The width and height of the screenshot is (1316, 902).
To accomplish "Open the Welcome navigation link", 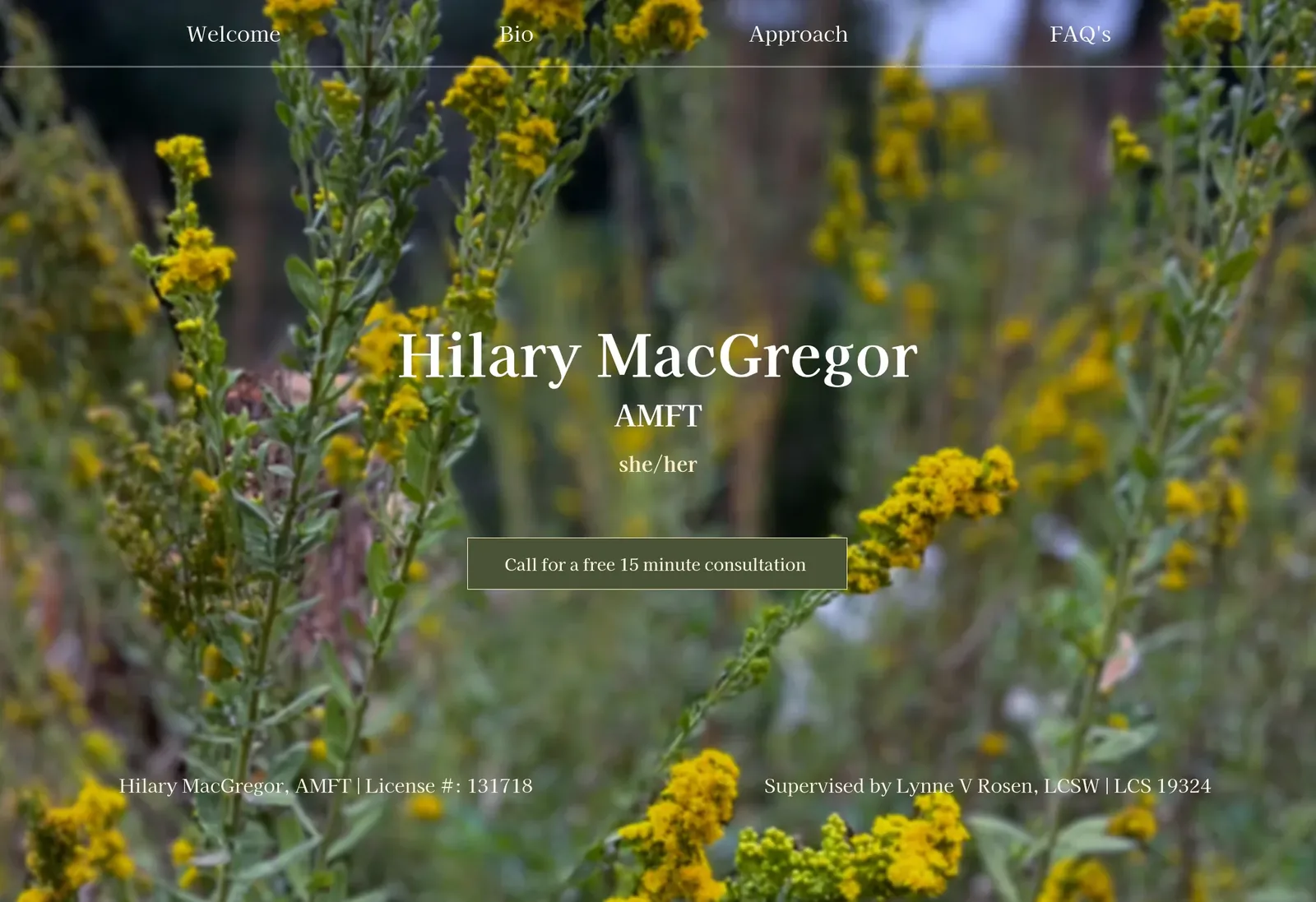I will click(234, 34).
